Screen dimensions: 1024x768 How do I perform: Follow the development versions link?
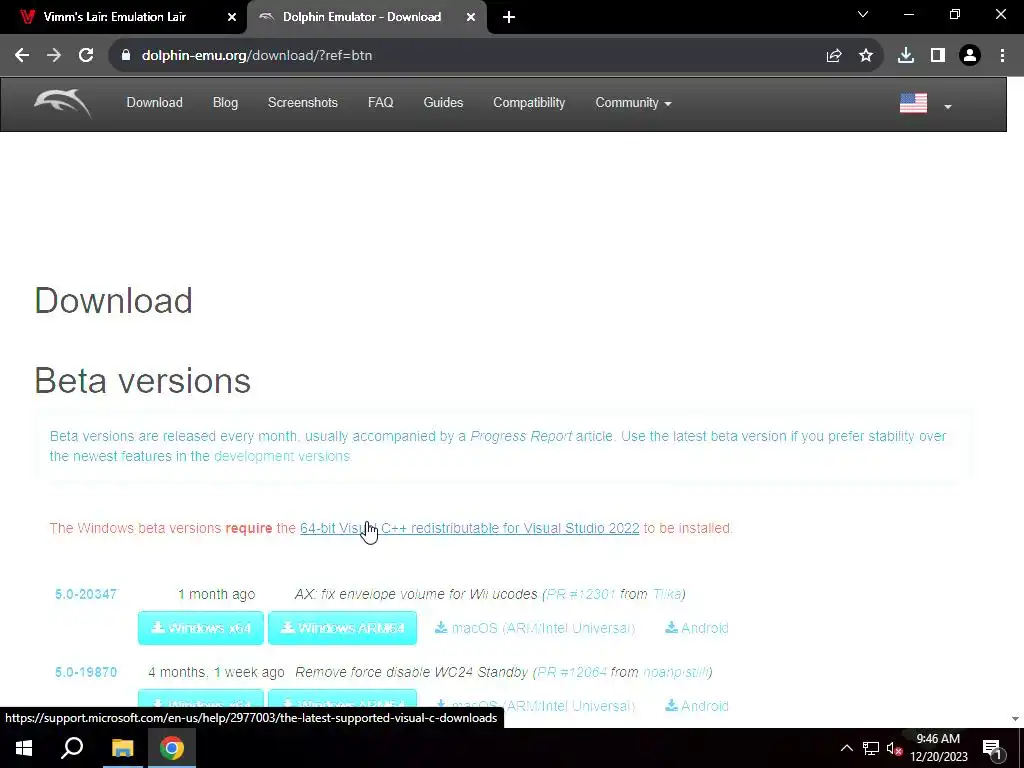point(282,456)
